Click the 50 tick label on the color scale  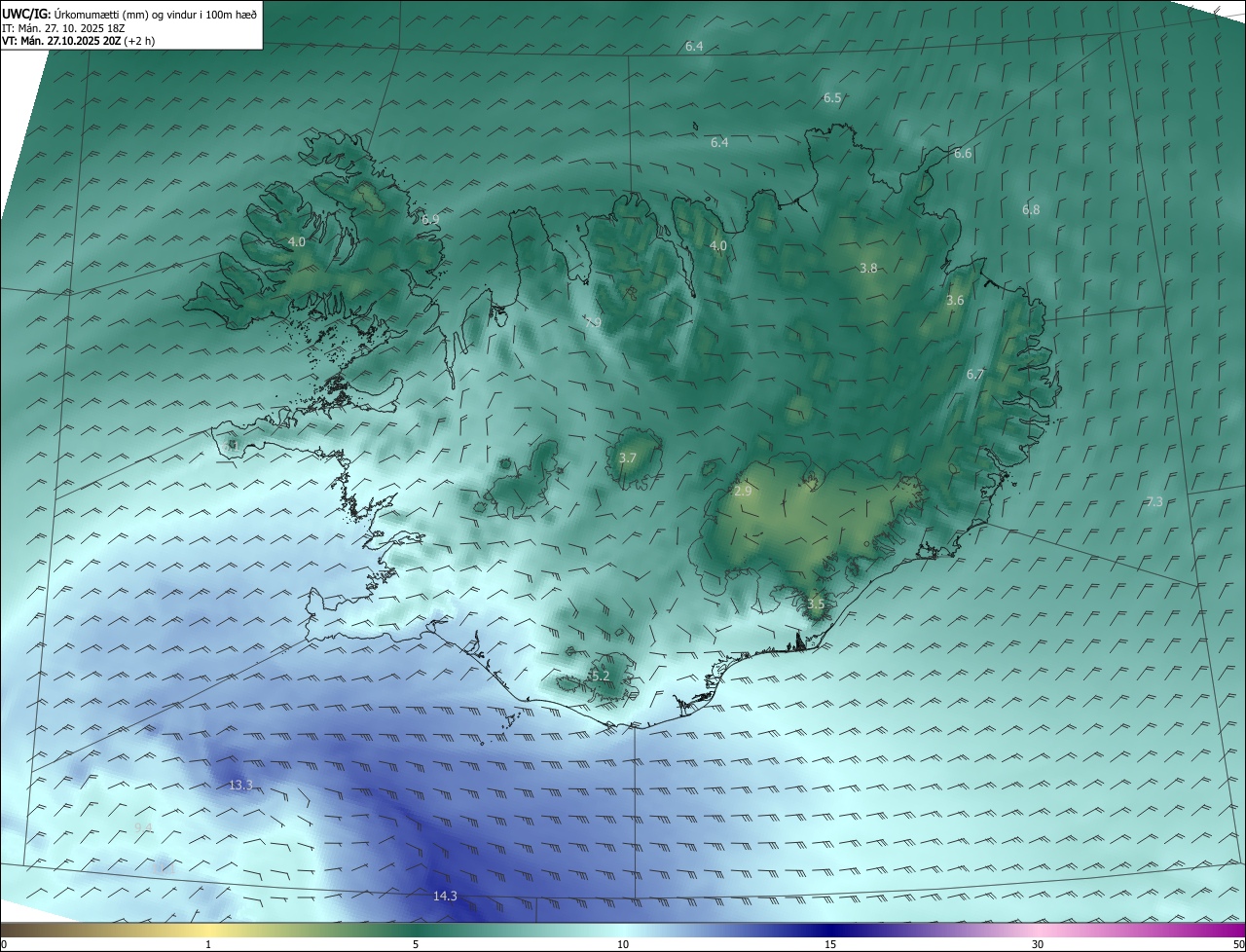(x=1238, y=944)
